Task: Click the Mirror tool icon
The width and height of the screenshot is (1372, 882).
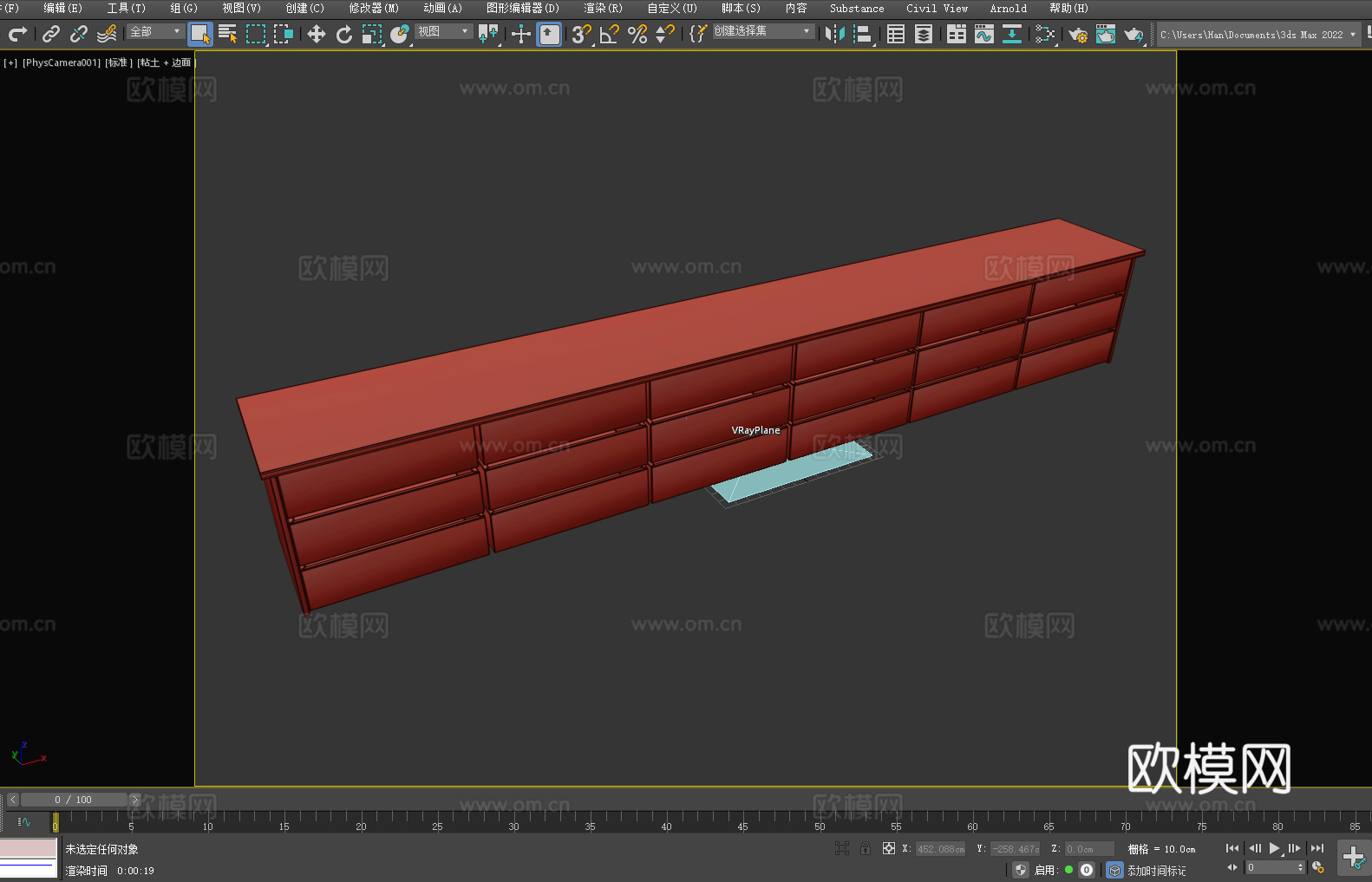Action: (835, 34)
